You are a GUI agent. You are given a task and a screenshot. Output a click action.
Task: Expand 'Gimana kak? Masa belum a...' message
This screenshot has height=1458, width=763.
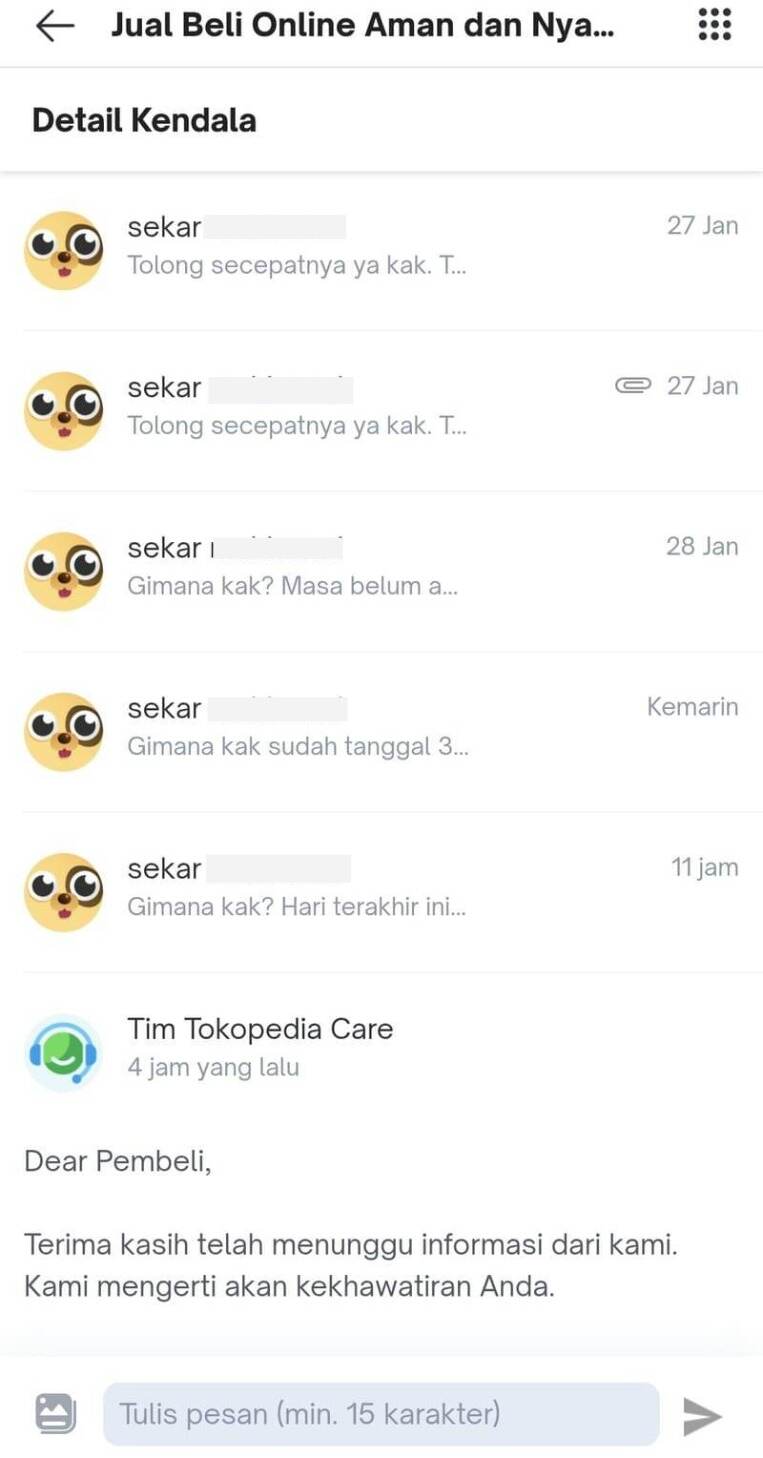(381, 571)
